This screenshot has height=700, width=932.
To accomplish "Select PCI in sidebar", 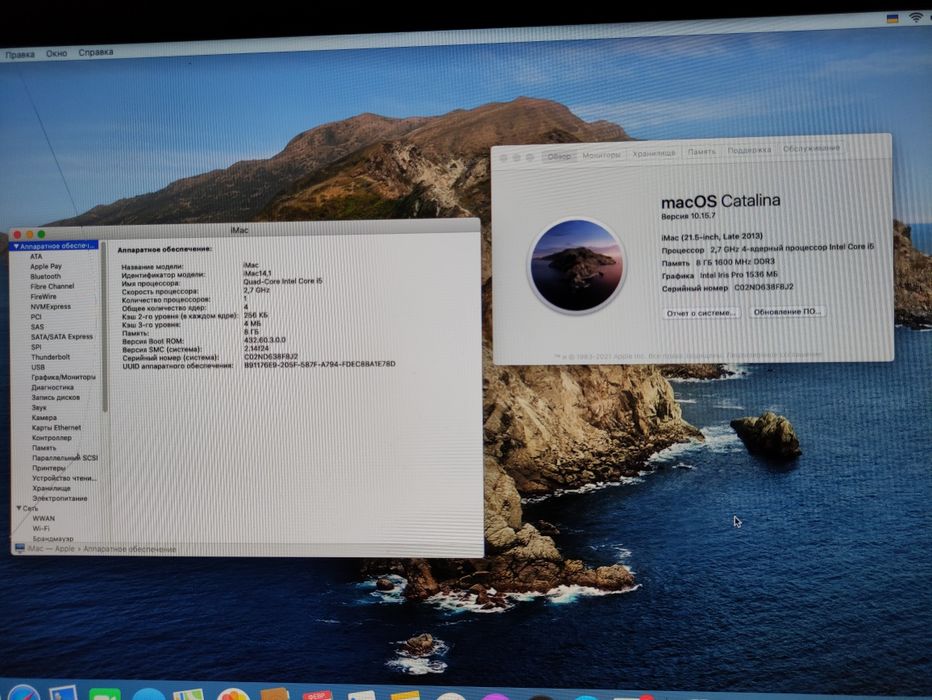I will [36, 317].
